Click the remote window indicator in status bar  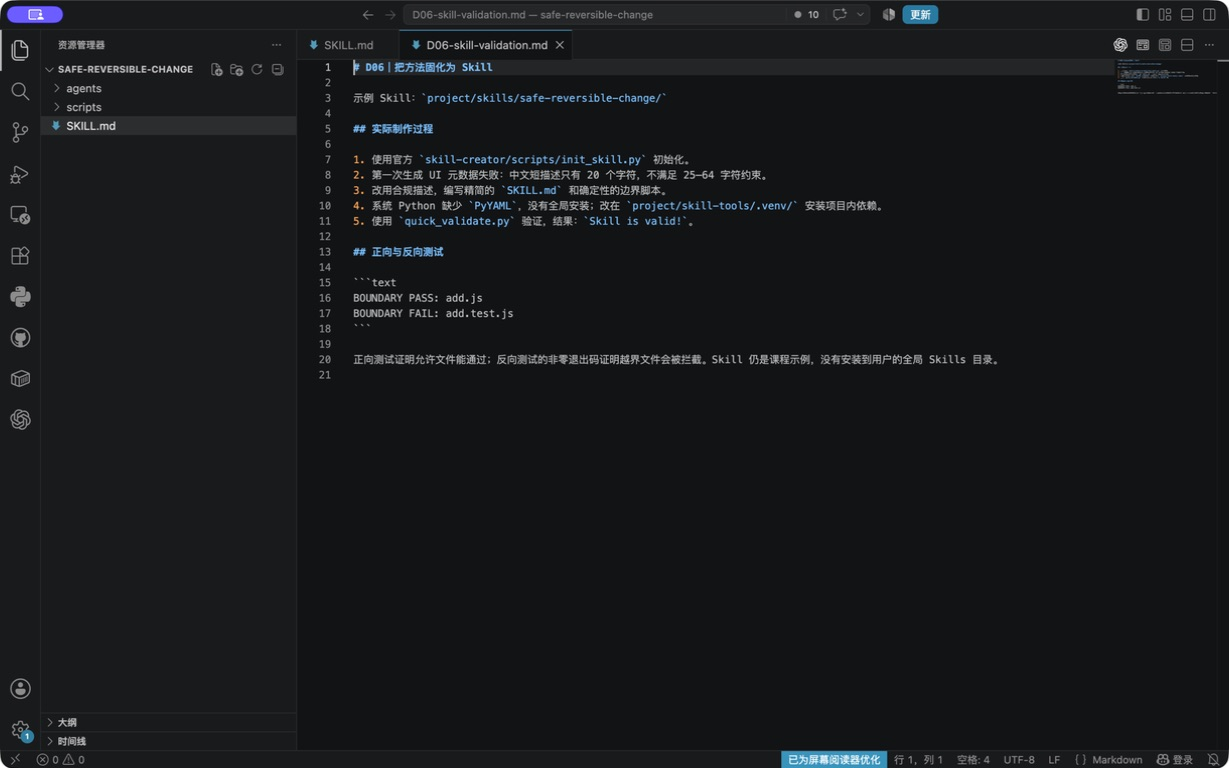coord(15,760)
